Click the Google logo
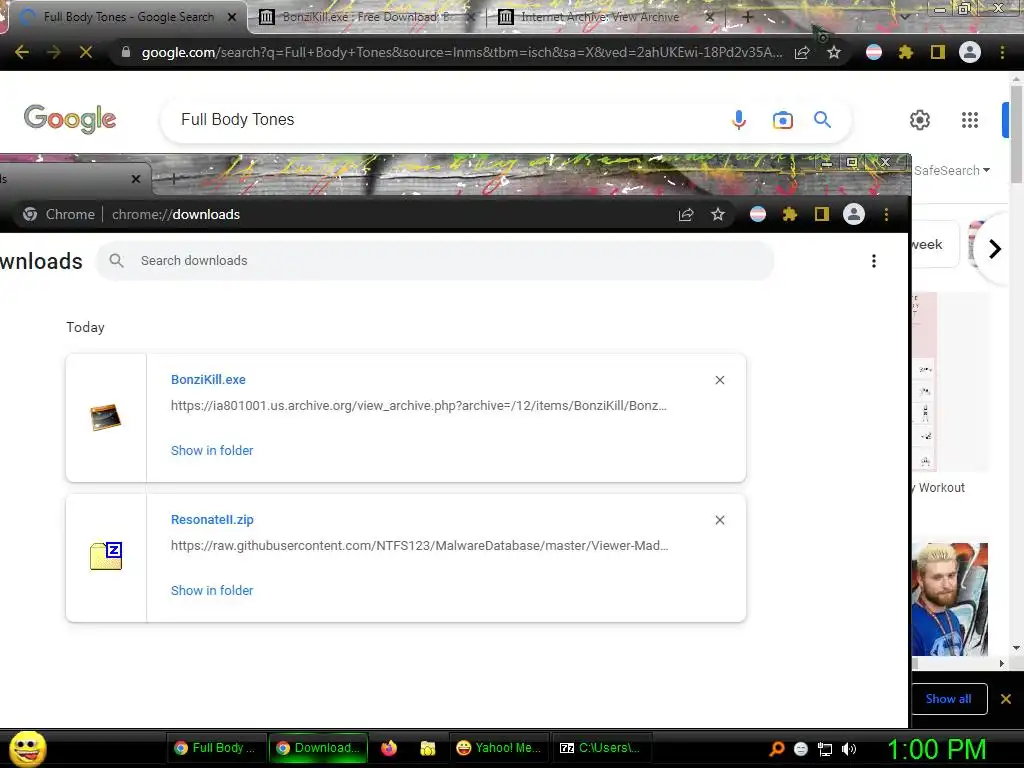This screenshot has width=1024, height=768. click(x=70, y=119)
